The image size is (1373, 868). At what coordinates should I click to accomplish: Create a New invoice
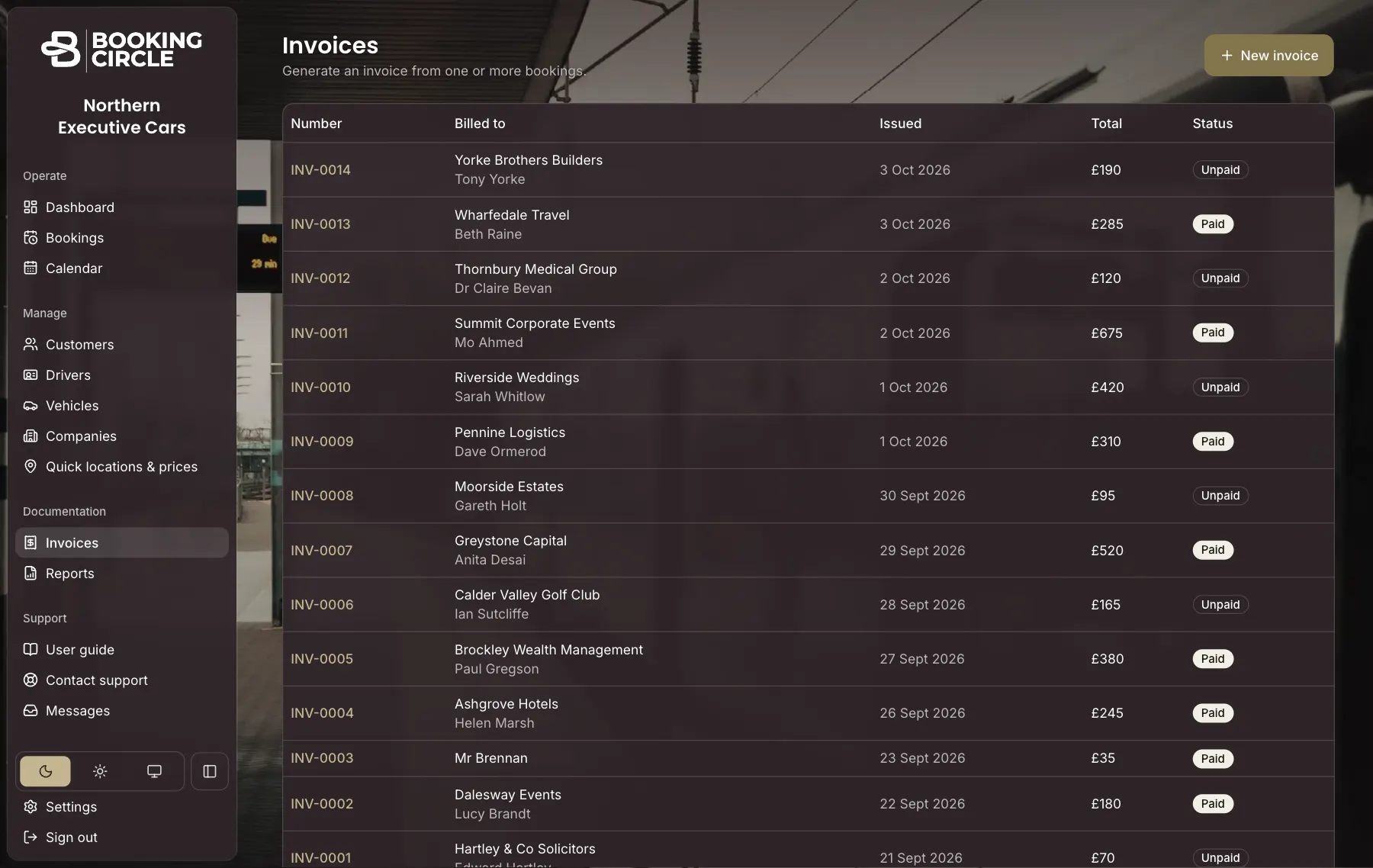click(x=1268, y=55)
